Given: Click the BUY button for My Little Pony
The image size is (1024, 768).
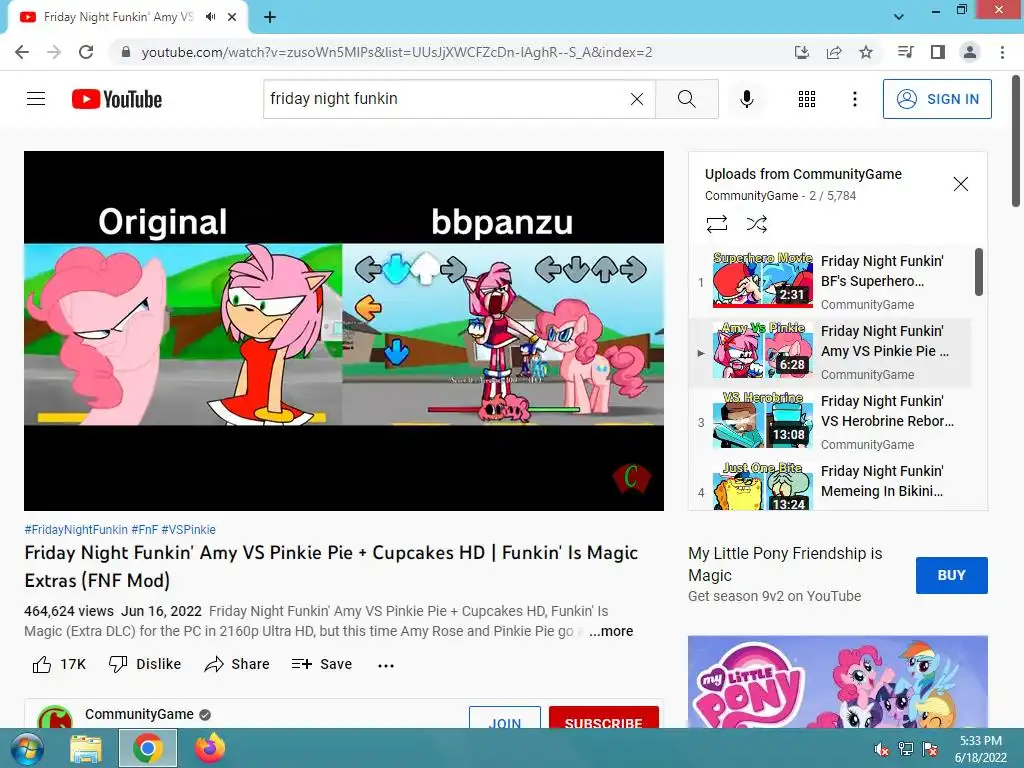Looking at the screenshot, I should click(952, 575).
